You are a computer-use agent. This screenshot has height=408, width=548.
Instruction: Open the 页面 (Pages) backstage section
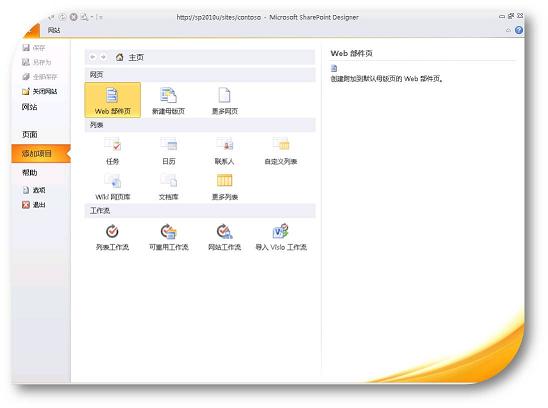click(x=30, y=134)
